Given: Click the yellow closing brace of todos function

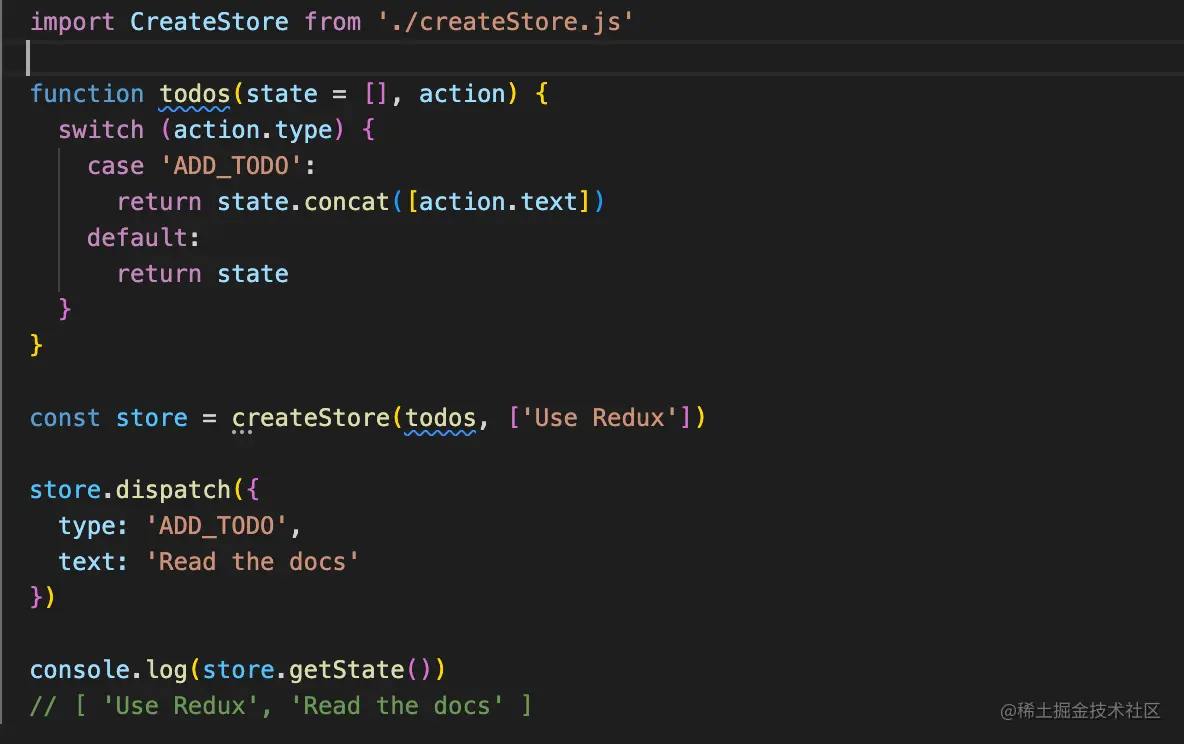Looking at the screenshot, I should (36, 345).
